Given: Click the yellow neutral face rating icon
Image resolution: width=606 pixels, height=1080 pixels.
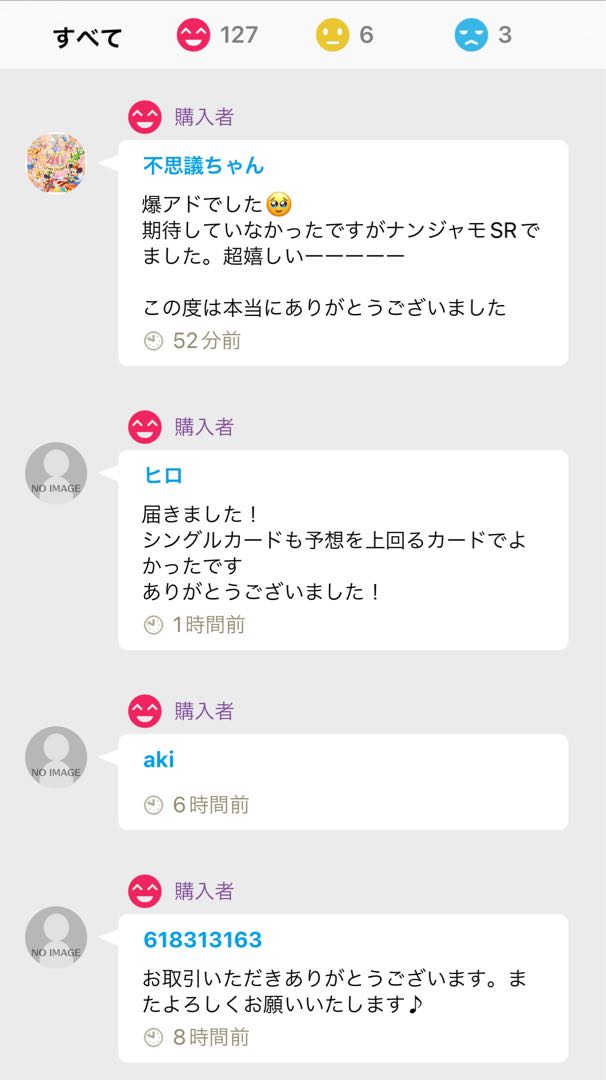Looking at the screenshot, I should pos(330,33).
